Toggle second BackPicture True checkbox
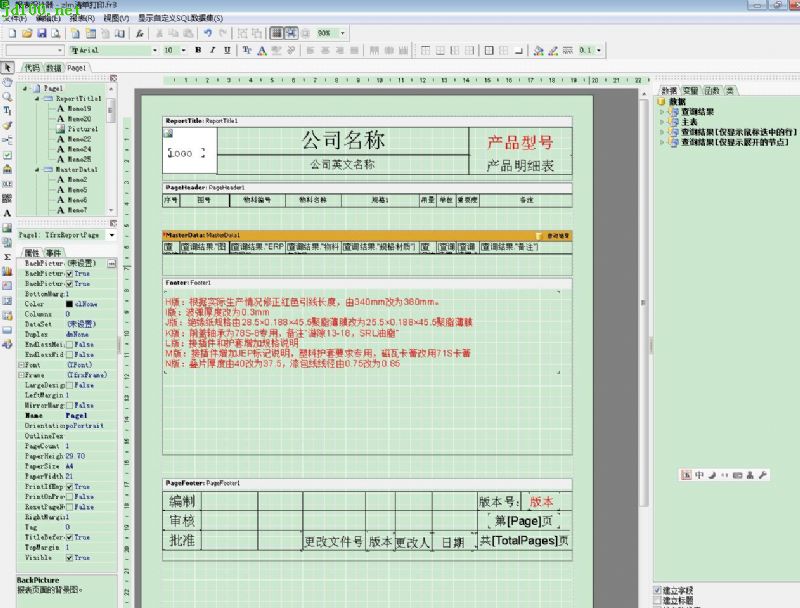The width and height of the screenshot is (800, 608). pos(69,284)
